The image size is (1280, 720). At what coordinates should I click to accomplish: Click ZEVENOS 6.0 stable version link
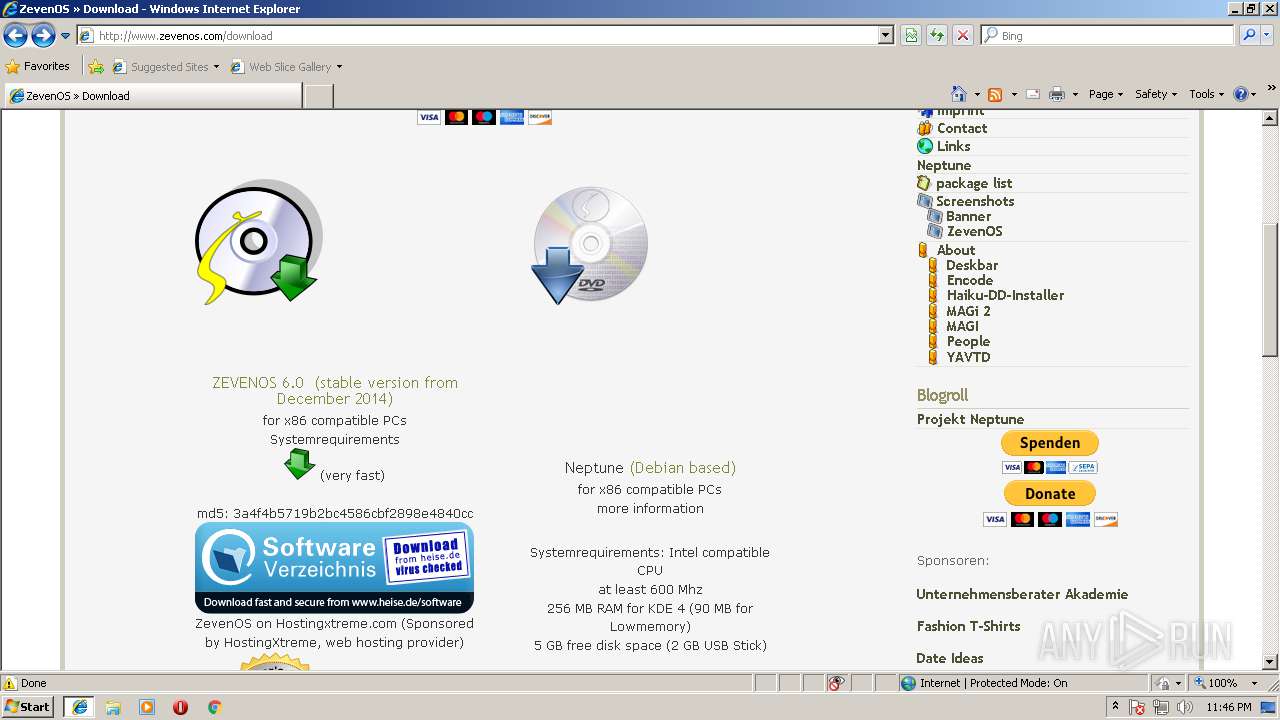pyautogui.click(x=335, y=390)
